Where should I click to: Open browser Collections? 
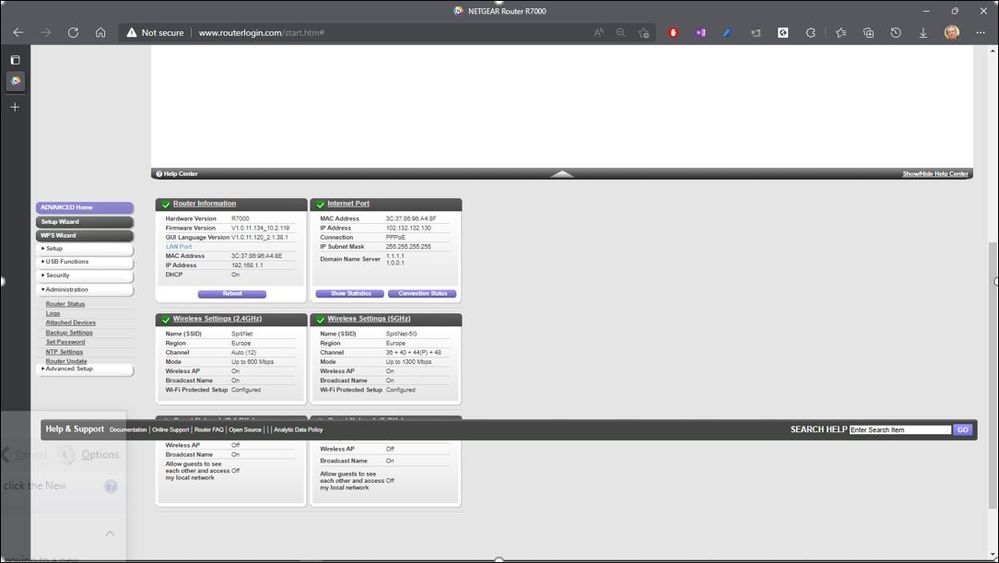868,32
